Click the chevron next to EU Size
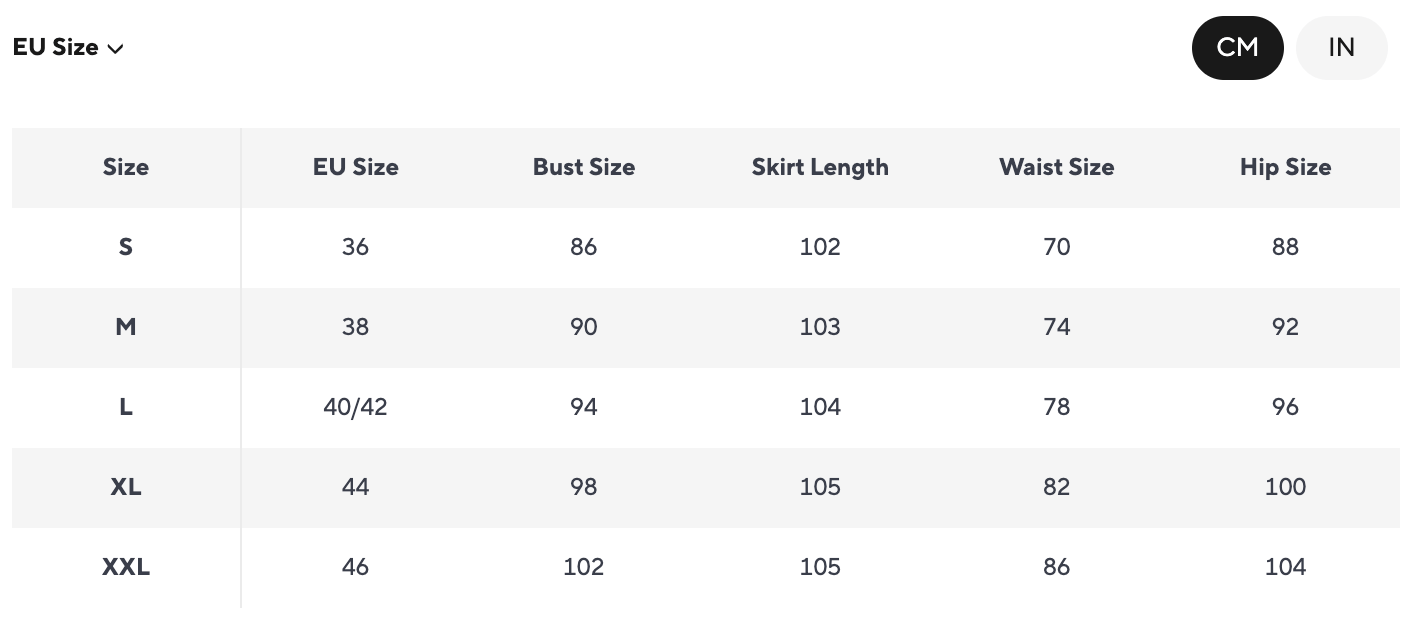The width and height of the screenshot is (1416, 622). coord(115,49)
